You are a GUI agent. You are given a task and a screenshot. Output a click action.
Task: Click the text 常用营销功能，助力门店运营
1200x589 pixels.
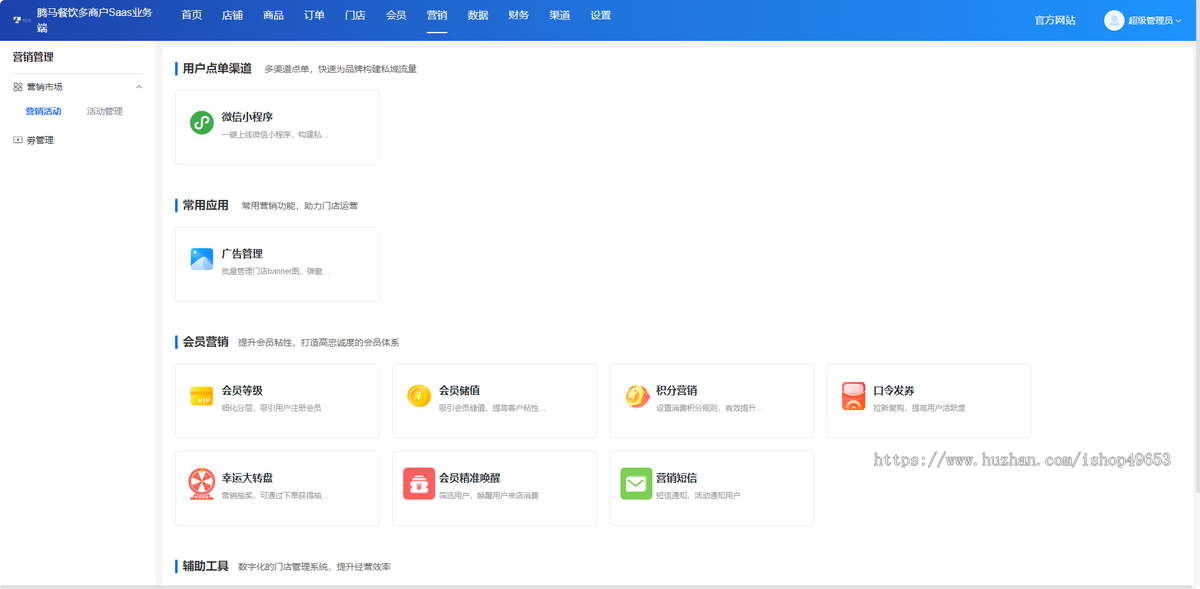[x=299, y=206]
